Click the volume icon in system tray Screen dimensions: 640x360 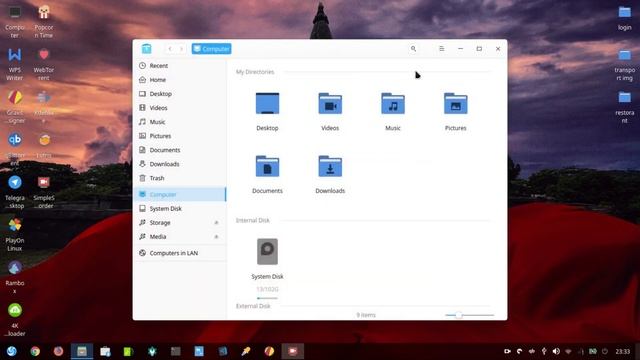click(x=556, y=351)
